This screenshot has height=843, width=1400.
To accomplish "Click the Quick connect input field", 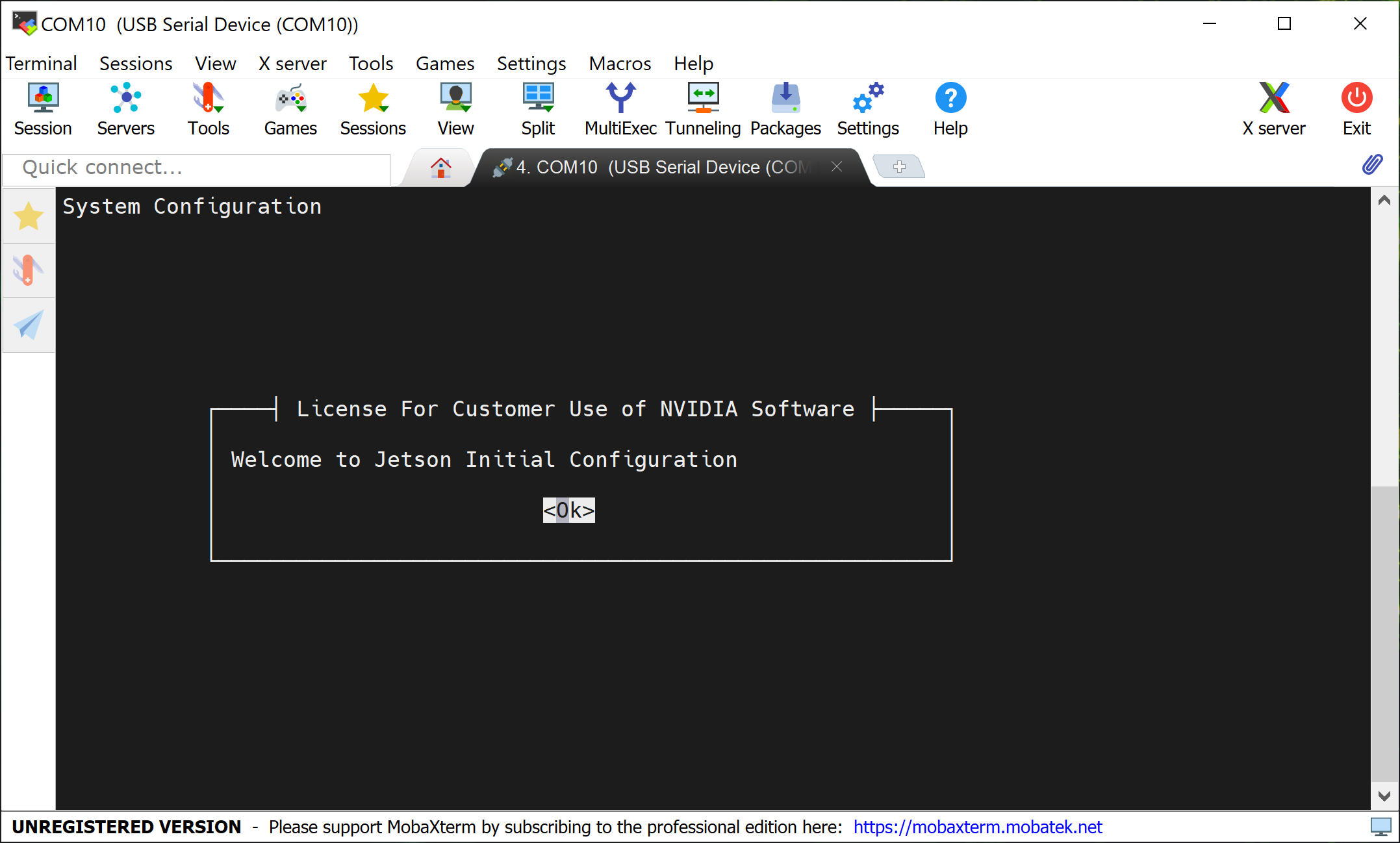I will tap(196, 168).
